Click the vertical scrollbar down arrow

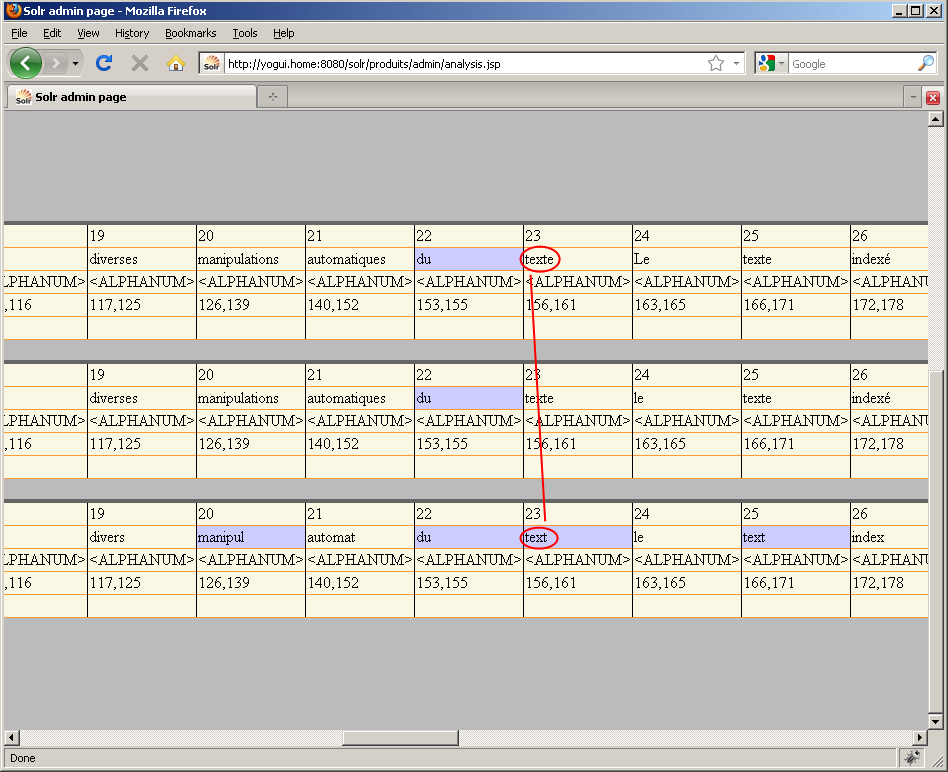tap(936, 721)
